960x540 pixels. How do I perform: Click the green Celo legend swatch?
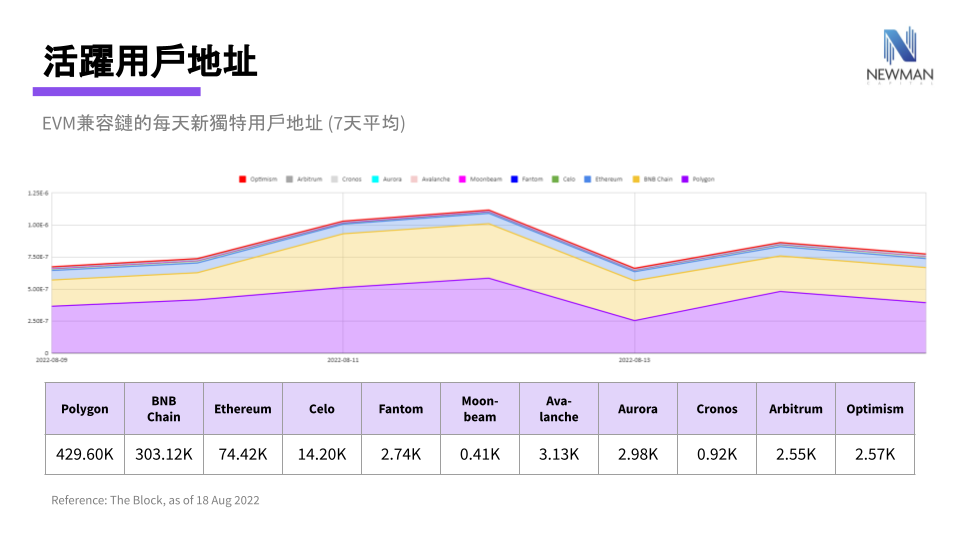(x=555, y=179)
